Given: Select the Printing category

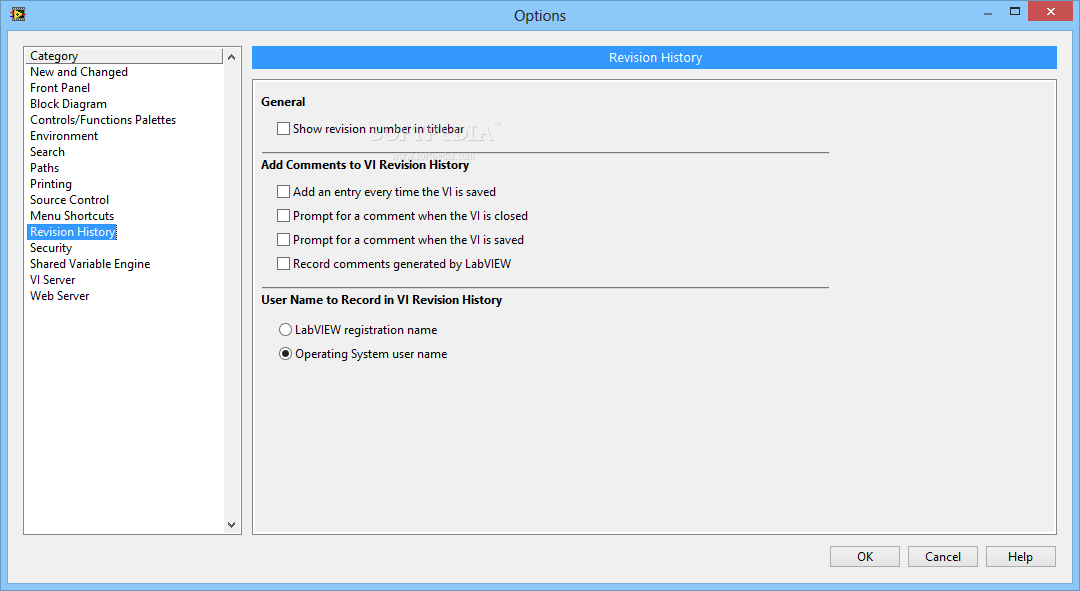Looking at the screenshot, I should (50, 184).
